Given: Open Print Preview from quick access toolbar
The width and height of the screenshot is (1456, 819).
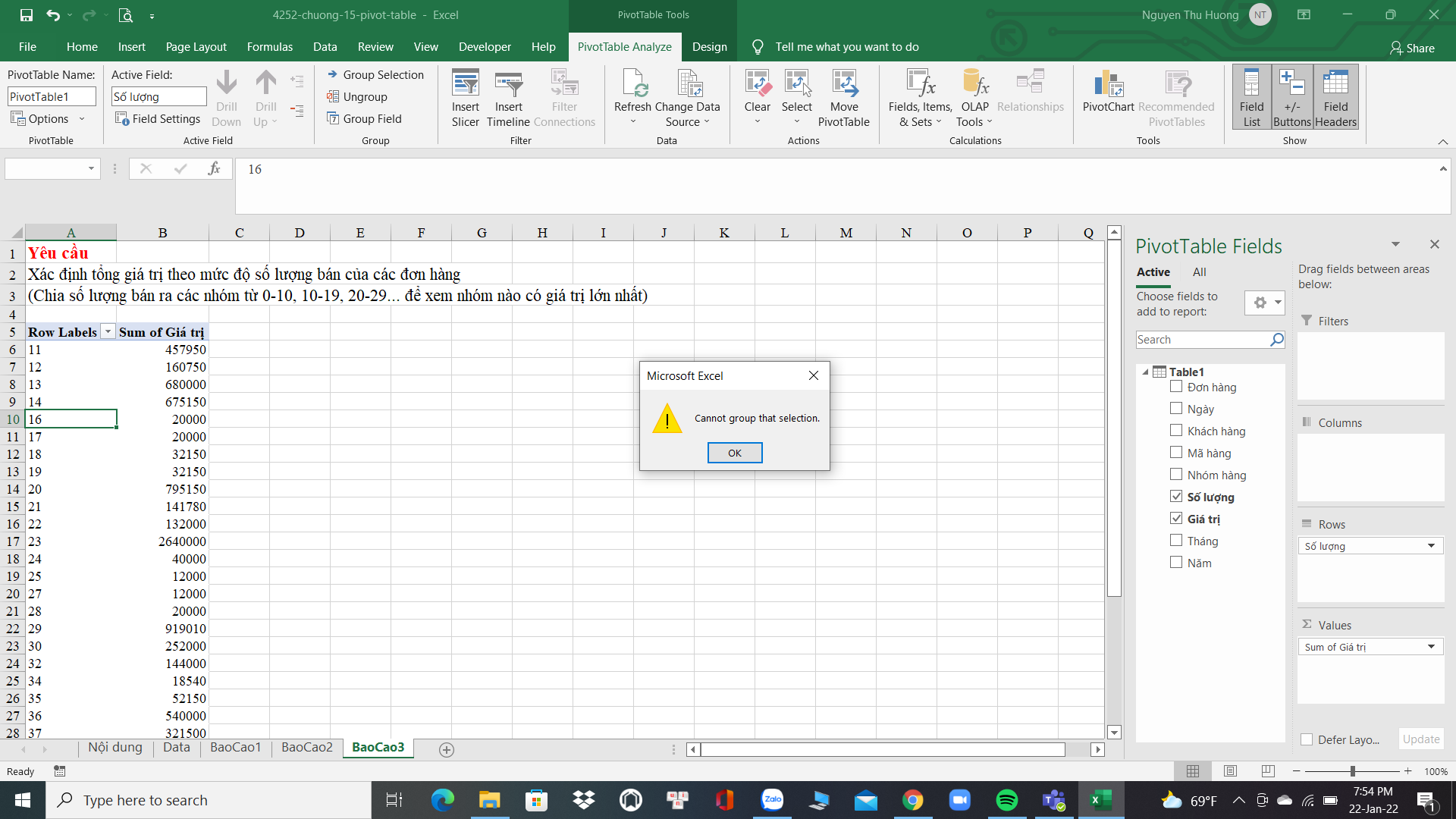Looking at the screenshot, I should (126, 15).
